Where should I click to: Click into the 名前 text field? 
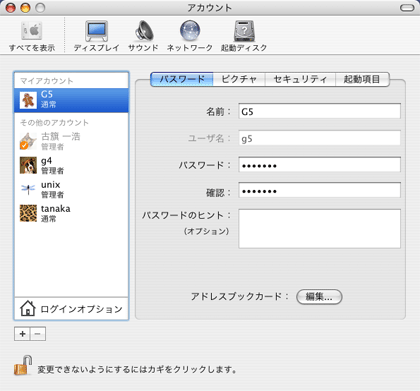tap(319, 111)
